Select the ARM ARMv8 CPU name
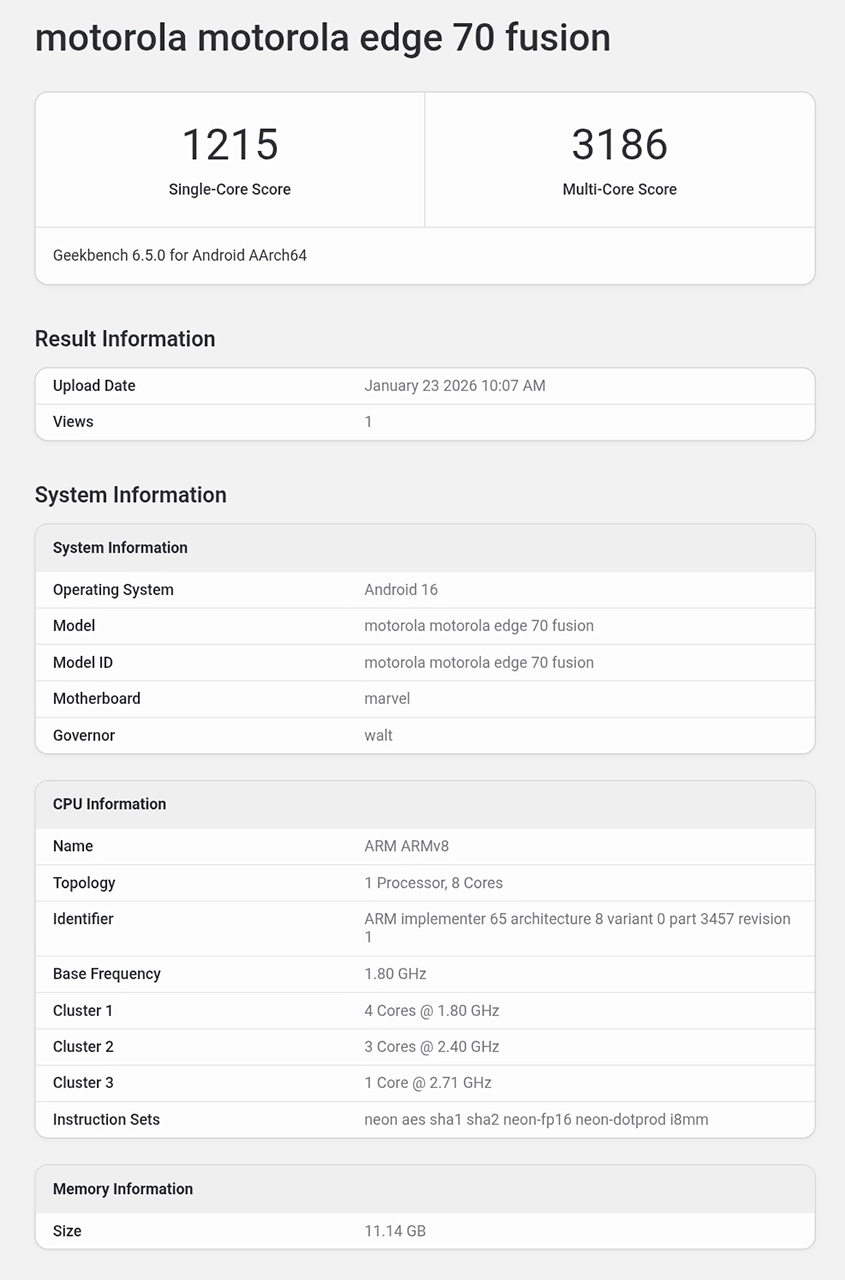 click(406, 846)
